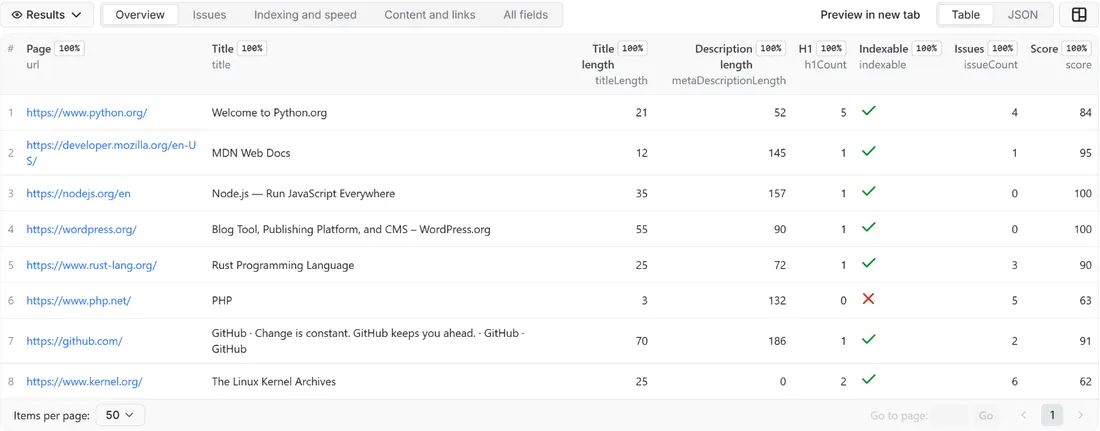Open the https://www.php.net/ link

79,300
